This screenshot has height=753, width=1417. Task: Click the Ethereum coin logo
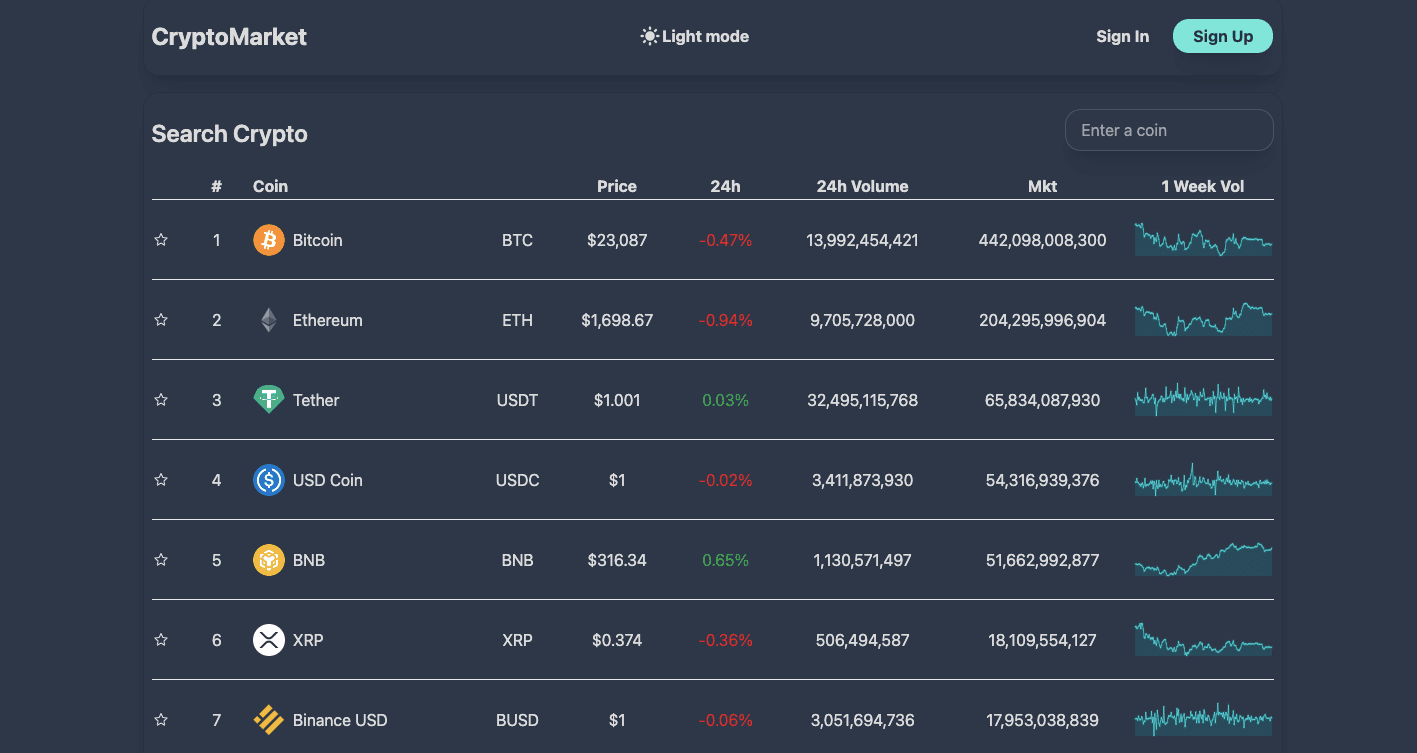269,320
